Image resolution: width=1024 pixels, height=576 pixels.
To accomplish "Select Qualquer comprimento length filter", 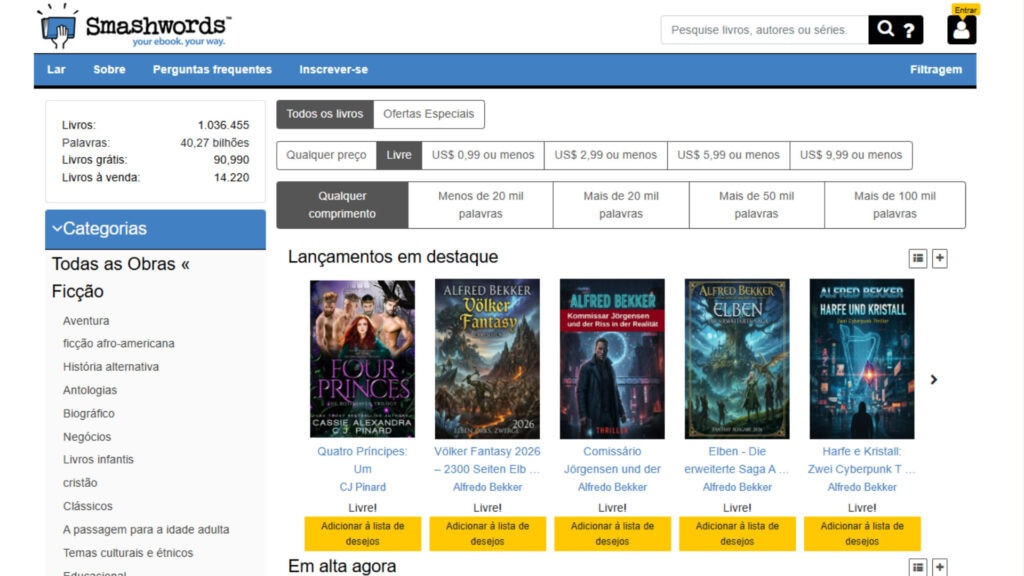I will pyautogui.click(x=342, y=205).
